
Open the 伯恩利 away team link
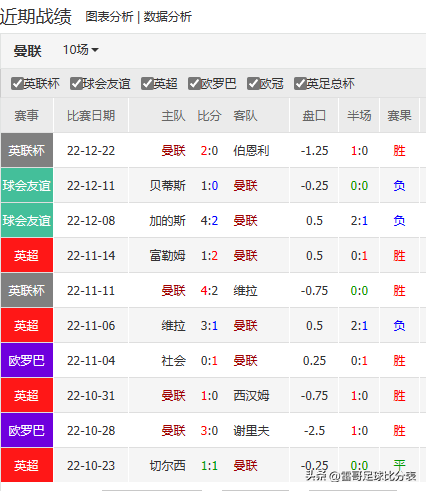coord(251,151)
